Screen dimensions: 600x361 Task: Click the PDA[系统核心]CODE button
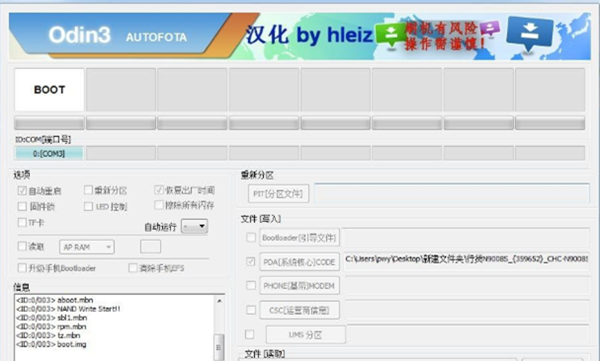299,262
